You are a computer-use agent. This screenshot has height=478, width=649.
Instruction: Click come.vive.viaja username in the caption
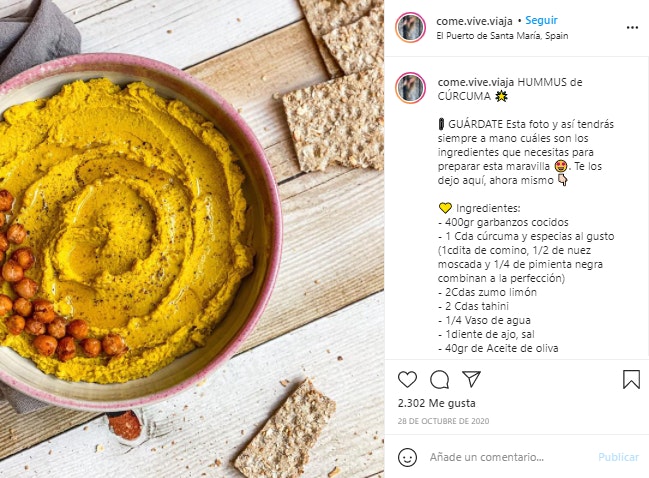click(x=476, y=82)
